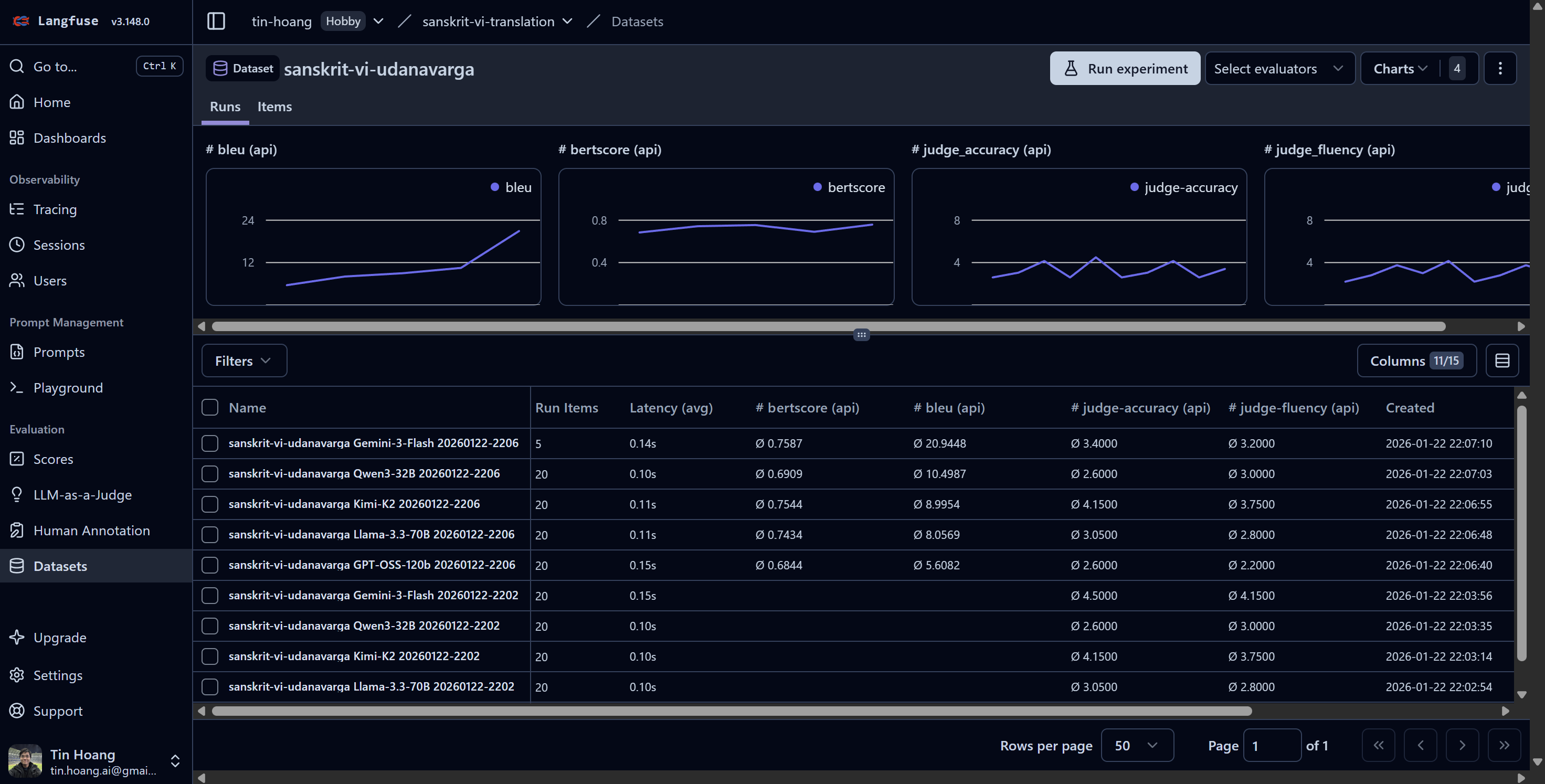1545x784 pixels.
Task: Check the select-all runs checkbox
Action: (x=210, y=407)
